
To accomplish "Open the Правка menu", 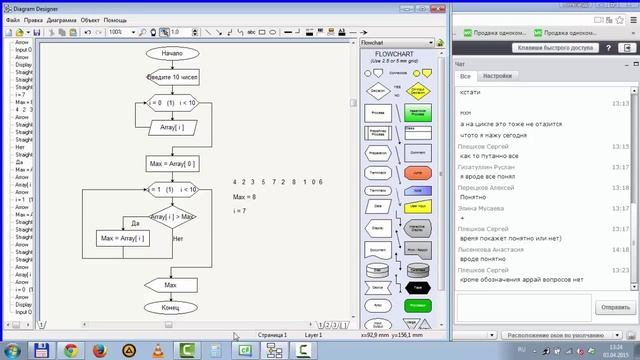I will pyautogui.click(x=33, y=20).
